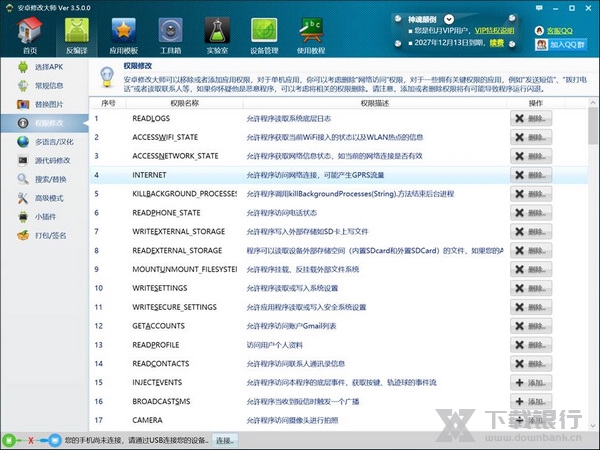Select the GET_ACCOUNTS permission name
The height and width of the screenshot is (450, 600).
(158, 326)
